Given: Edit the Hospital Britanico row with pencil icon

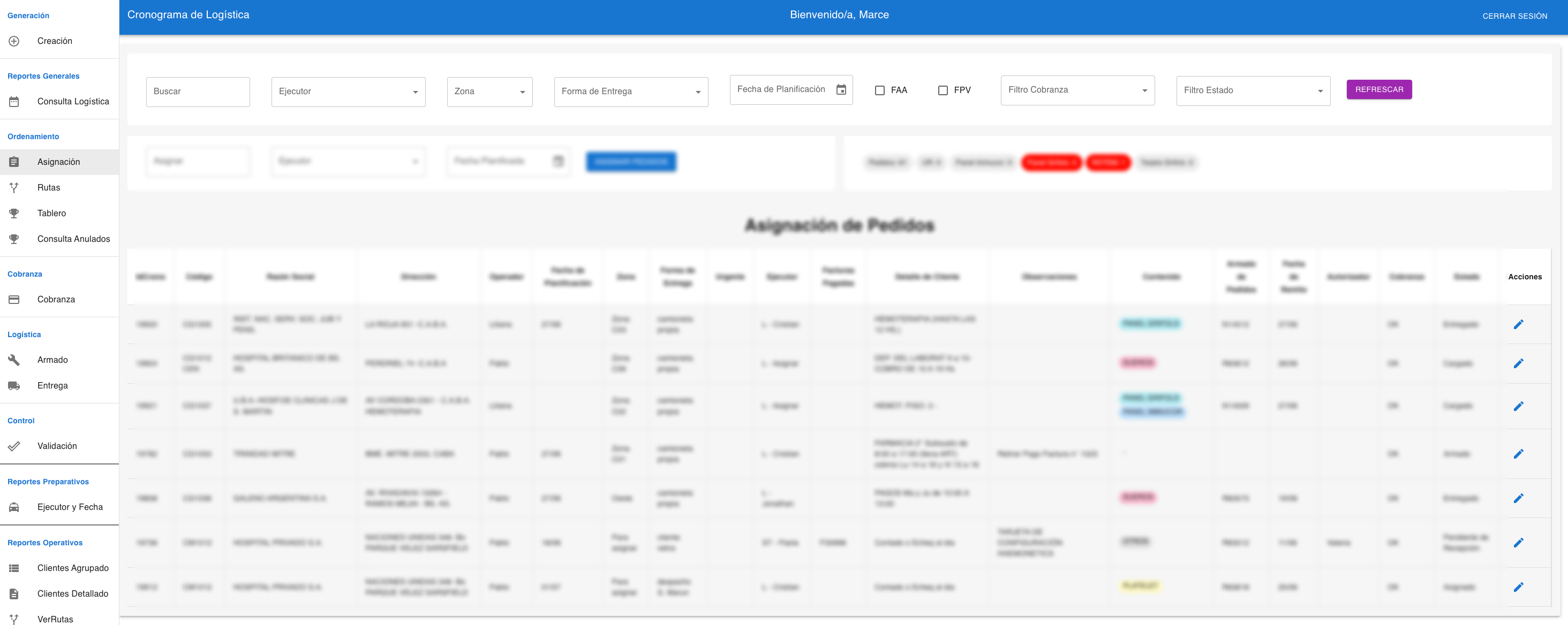Looking at the screenshot, I should click(x=1518, y=363).
